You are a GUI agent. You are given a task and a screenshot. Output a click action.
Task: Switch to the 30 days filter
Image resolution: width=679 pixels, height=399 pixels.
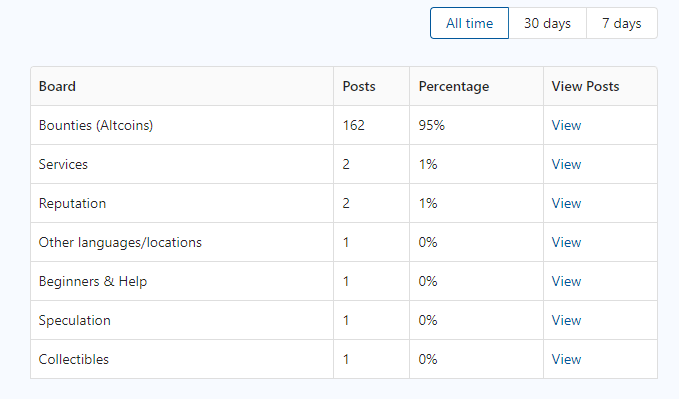tap(547, 23)
